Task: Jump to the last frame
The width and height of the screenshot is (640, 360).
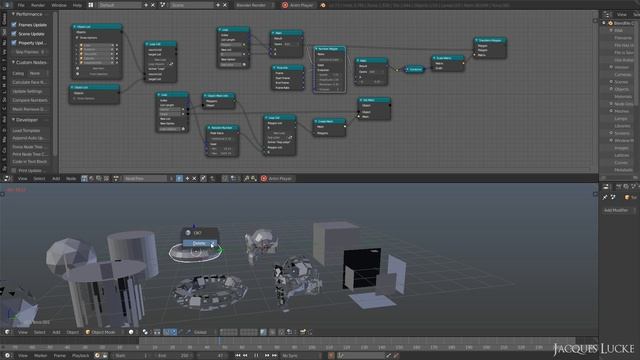Action: [x=275, y=356]
